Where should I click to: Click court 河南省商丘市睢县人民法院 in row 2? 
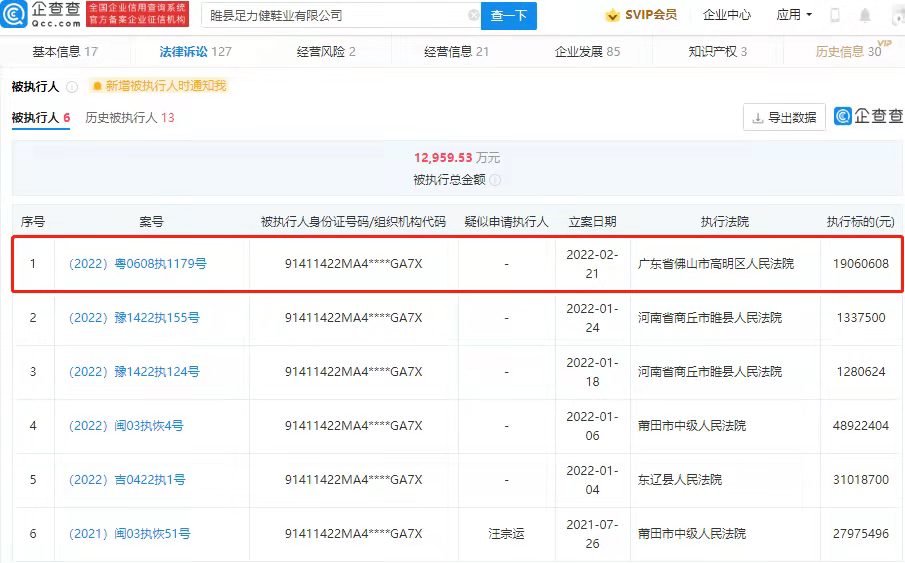[709, 318]
